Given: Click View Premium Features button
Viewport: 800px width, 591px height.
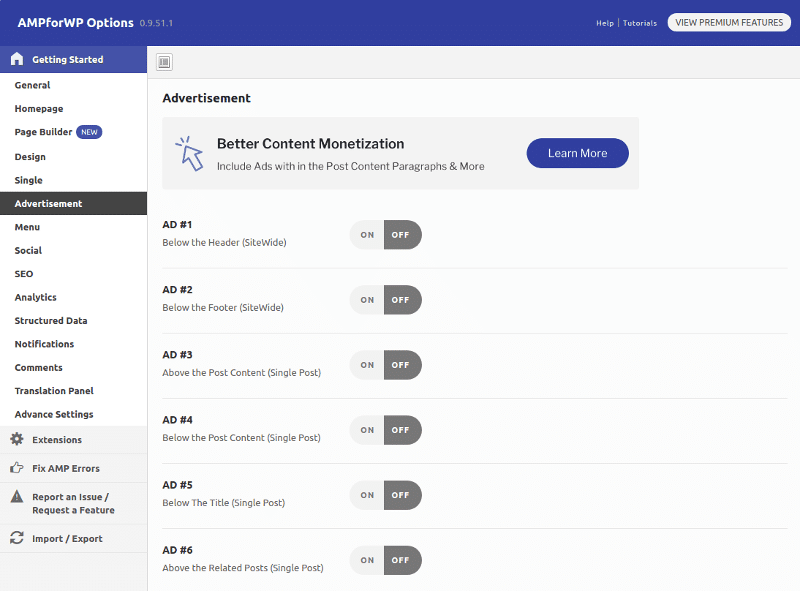Looking at the screenshot, I should [x=729, y=22].
